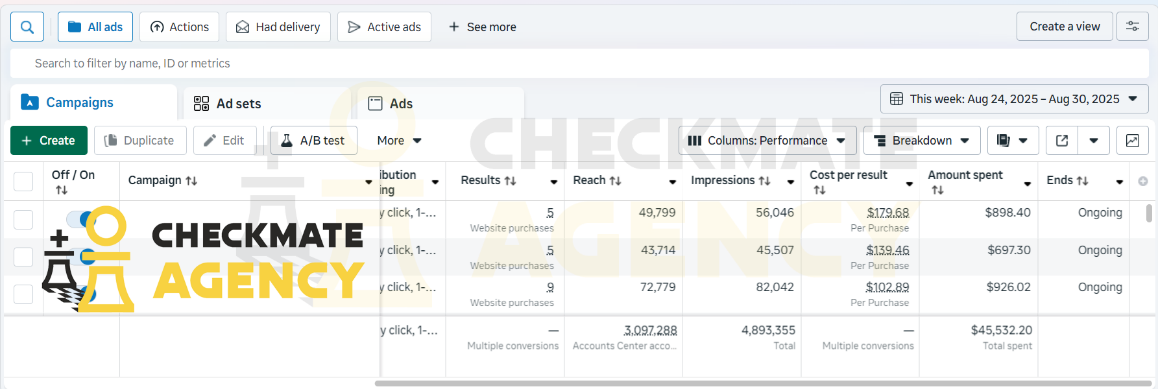Image resolution: width=1158 pixels, height=389 pixels.
Task: Sort by the Results column arrows
Action: pyautogui.click(x=510, y=181)
